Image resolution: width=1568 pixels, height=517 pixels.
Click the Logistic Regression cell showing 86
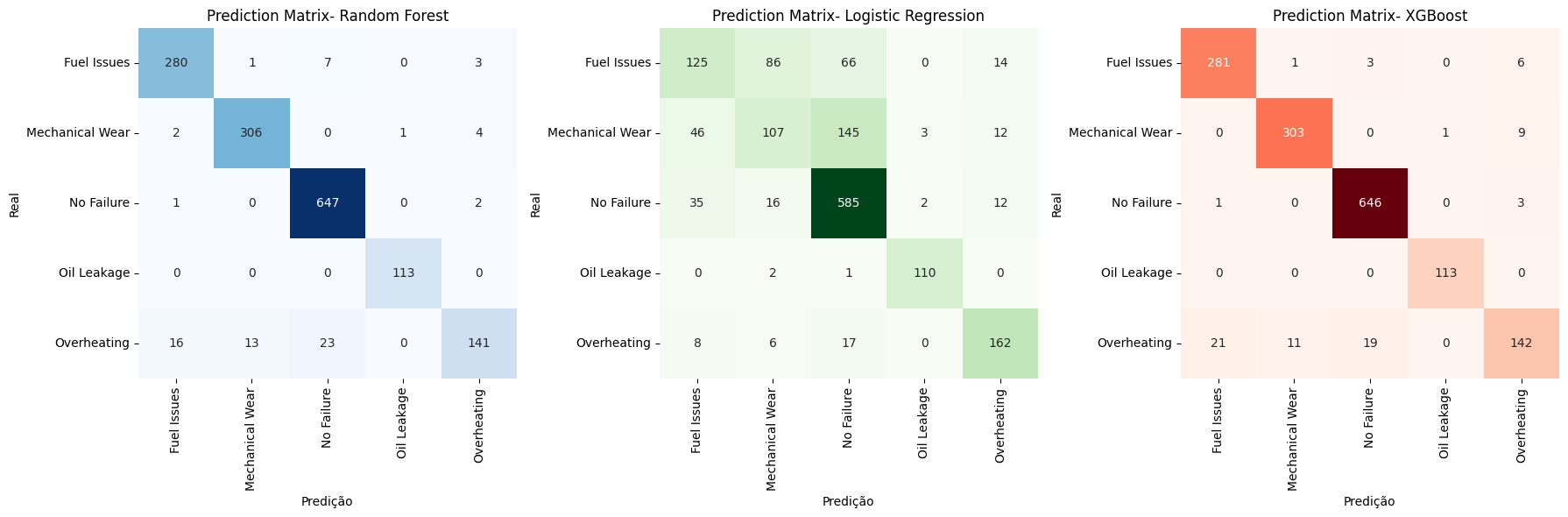tap(773, 63)
